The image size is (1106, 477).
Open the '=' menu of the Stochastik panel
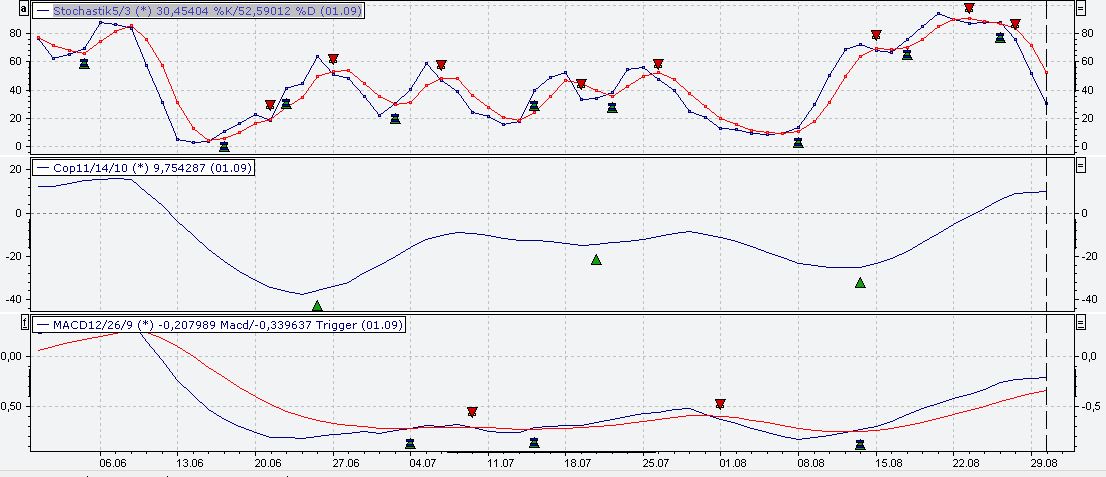click(1080, 8)
